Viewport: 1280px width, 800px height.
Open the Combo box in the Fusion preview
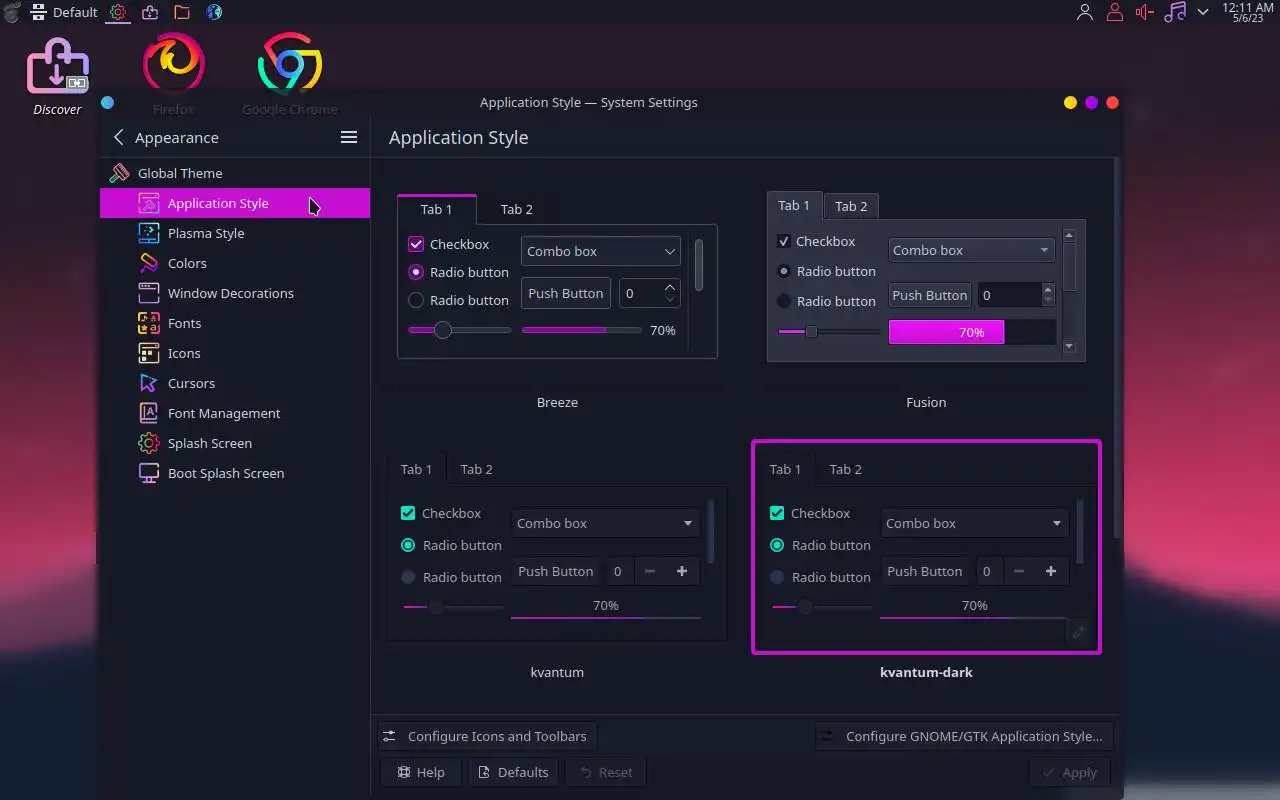click(971, 250)
